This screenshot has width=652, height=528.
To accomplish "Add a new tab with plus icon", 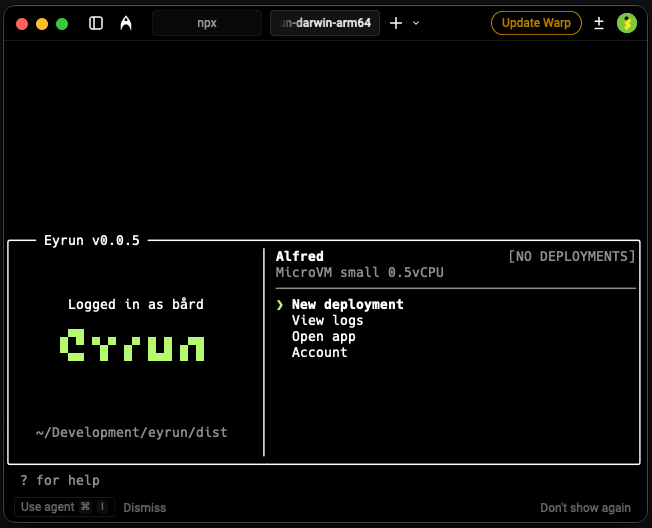I will [396, 23].
